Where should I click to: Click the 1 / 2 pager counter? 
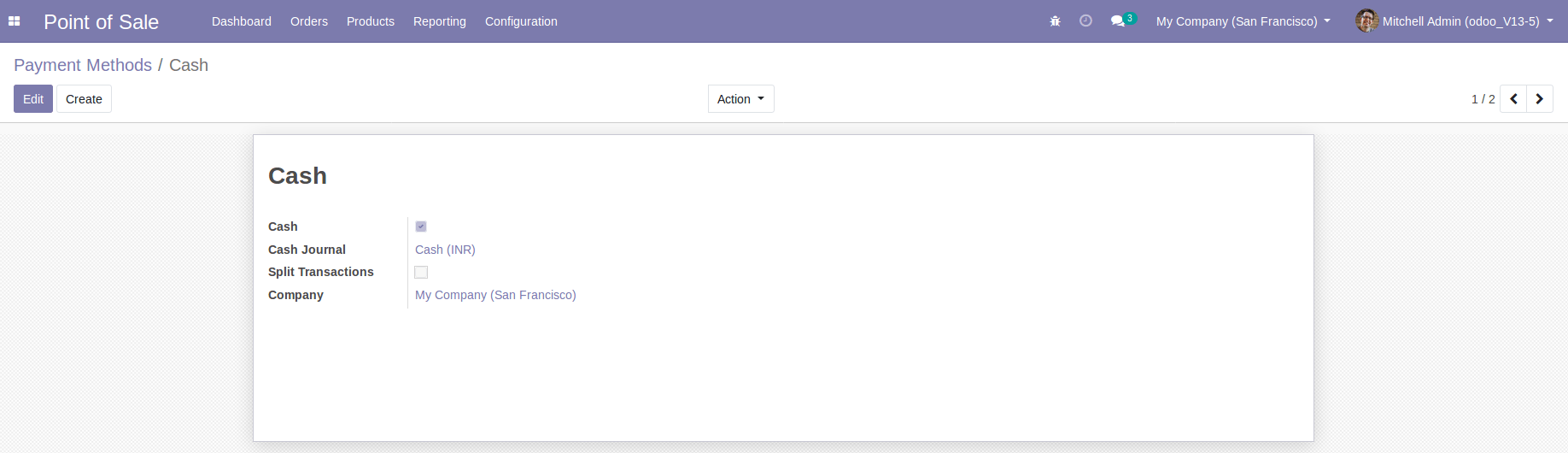click(x=1483, y=99)
